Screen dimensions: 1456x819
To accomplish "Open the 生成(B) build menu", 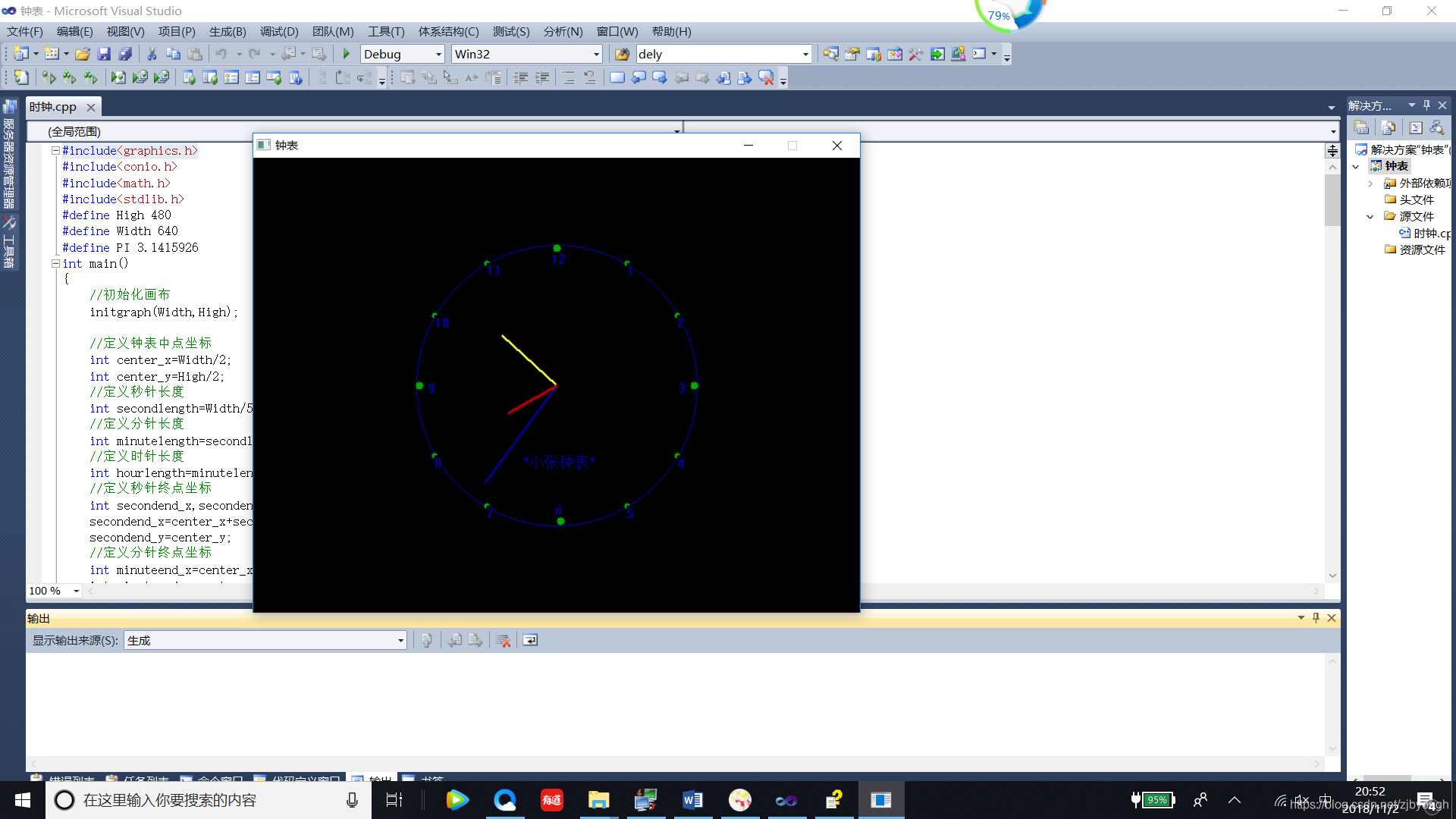I will tap(227, 32).
